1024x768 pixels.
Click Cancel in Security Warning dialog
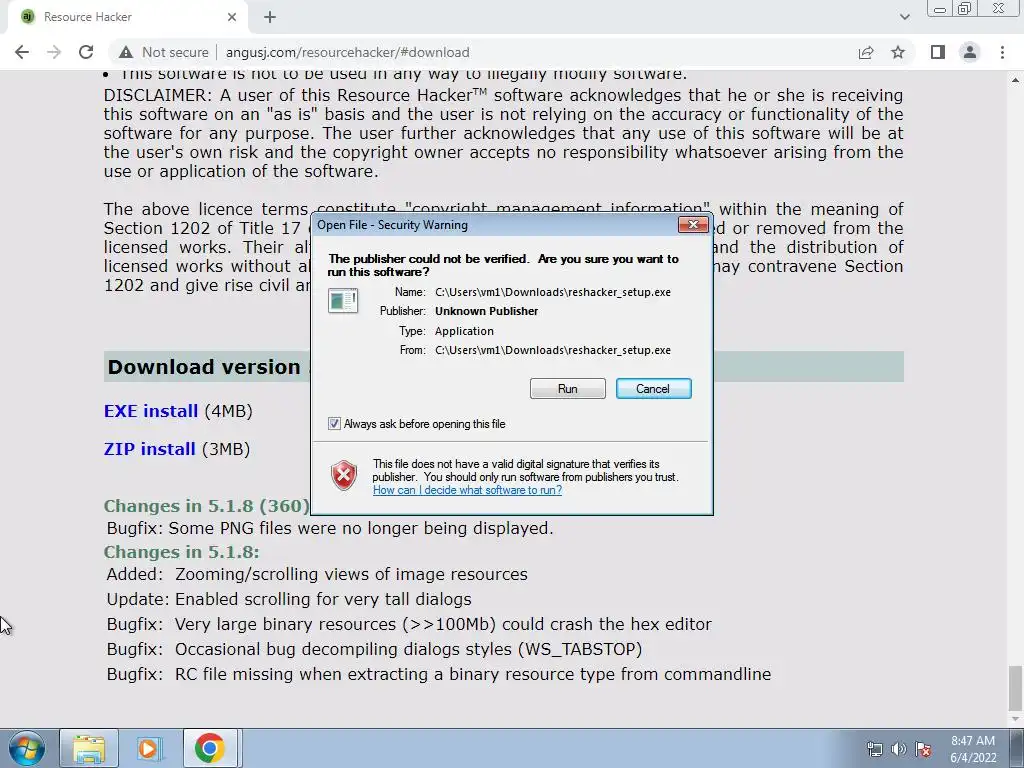tap(653, 389)
